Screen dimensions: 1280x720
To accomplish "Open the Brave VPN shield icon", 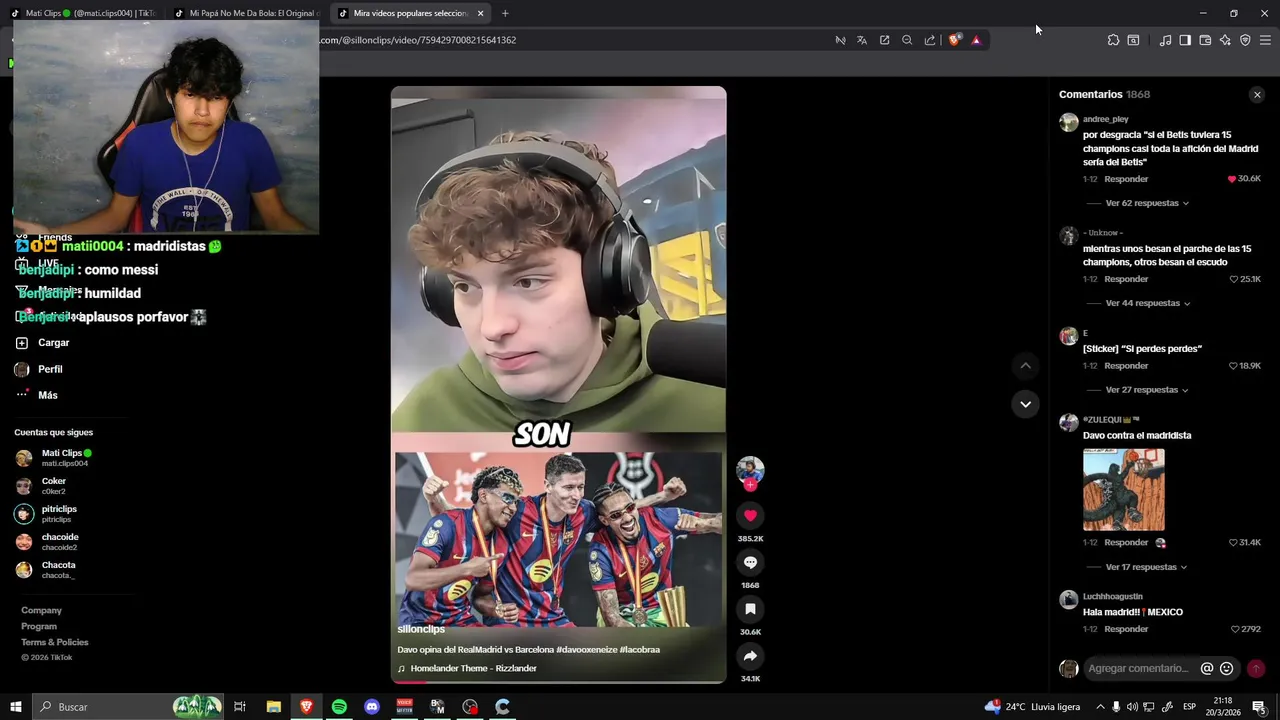I will click(x=1245, y=40).
